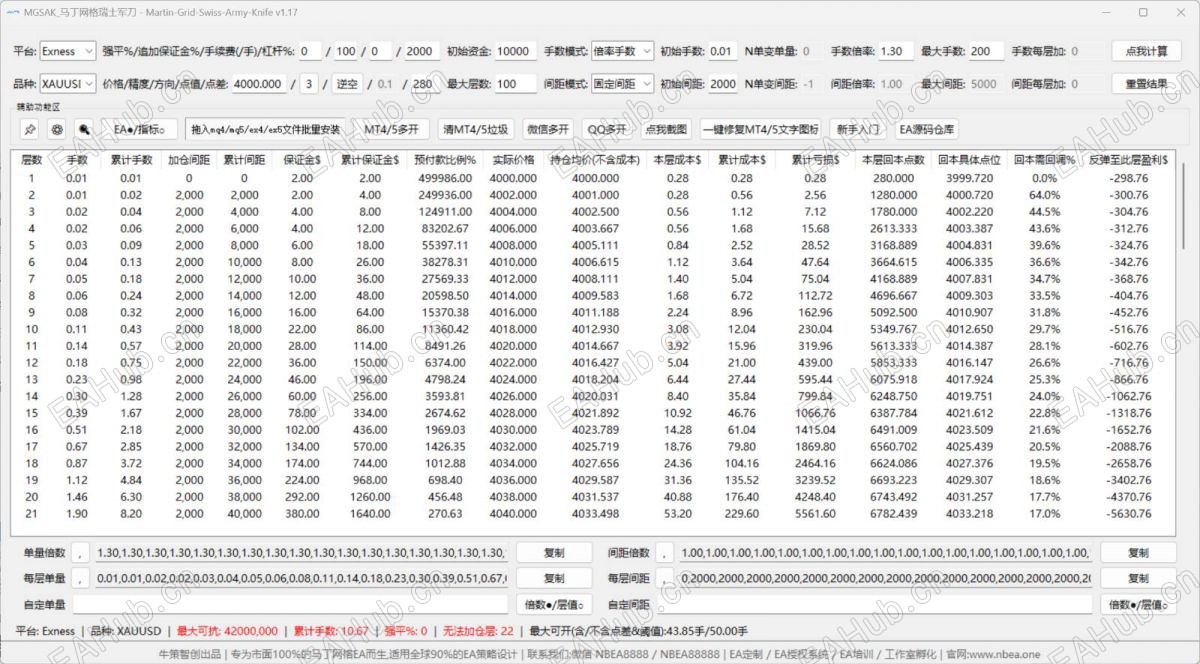Viewport: 1200px width, 664px height.
Task: Open the 品种 XAUUSD dropdown
Action: pos(68,84)
